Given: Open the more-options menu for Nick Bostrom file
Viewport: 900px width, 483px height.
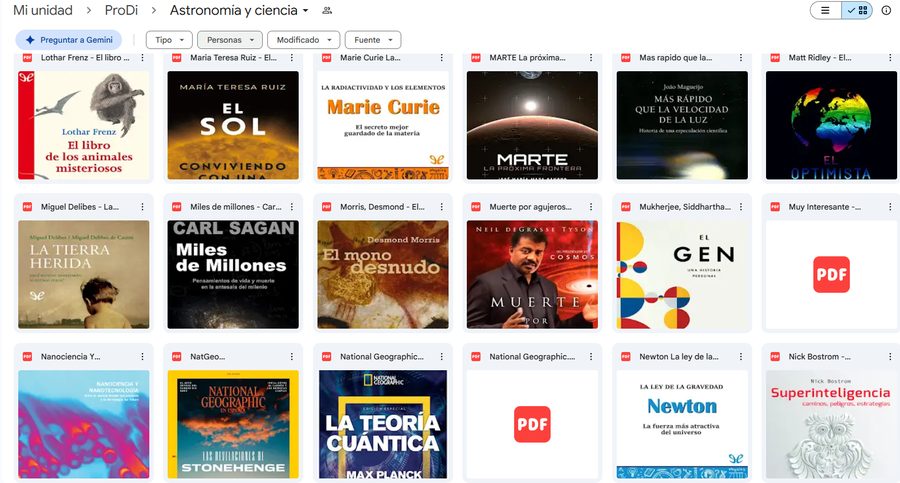Looking at the screenshot, I should click(890, 357).
